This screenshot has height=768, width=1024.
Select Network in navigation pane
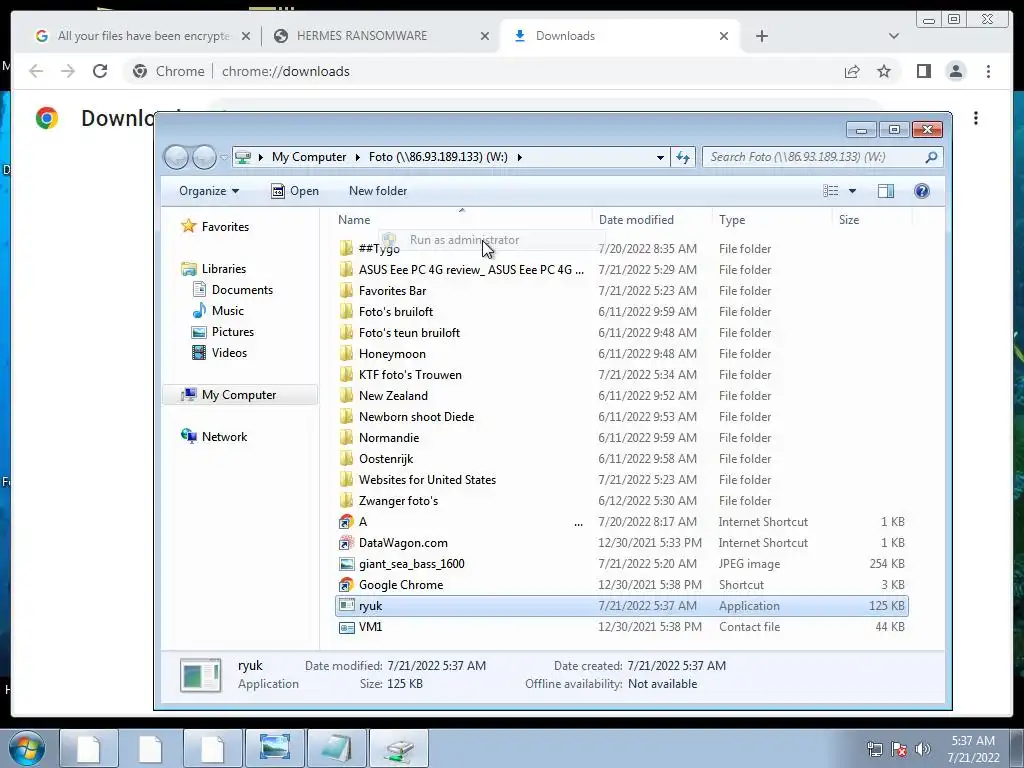click(214, 436)
